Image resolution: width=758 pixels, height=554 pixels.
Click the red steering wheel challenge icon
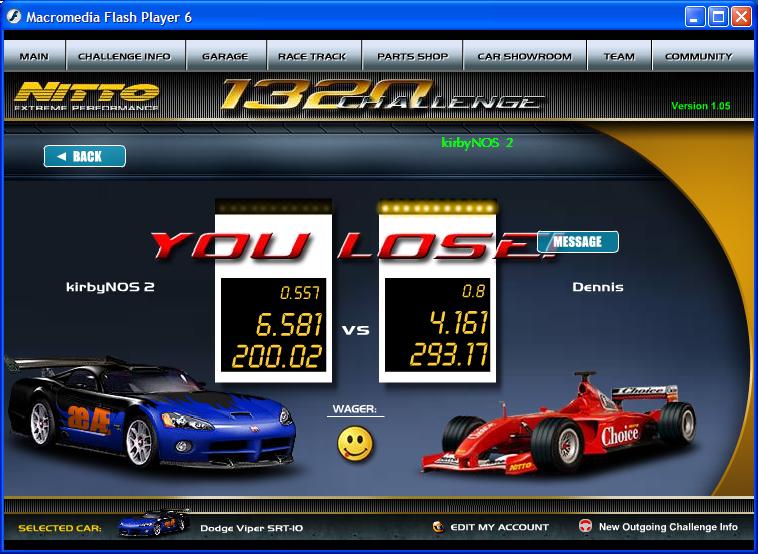click(585, 526)
